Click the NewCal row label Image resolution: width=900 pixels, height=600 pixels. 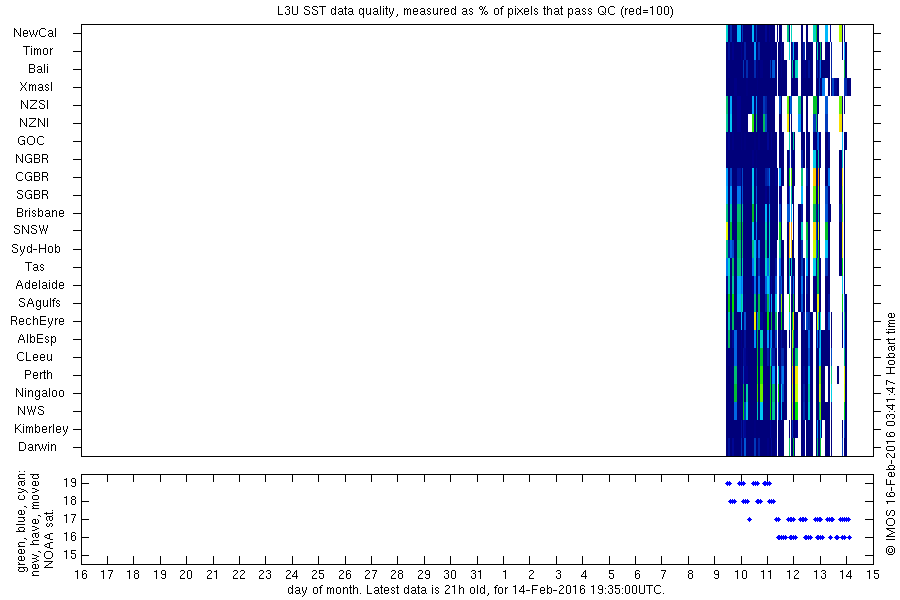pyautogui.click(x=35, y=33)
